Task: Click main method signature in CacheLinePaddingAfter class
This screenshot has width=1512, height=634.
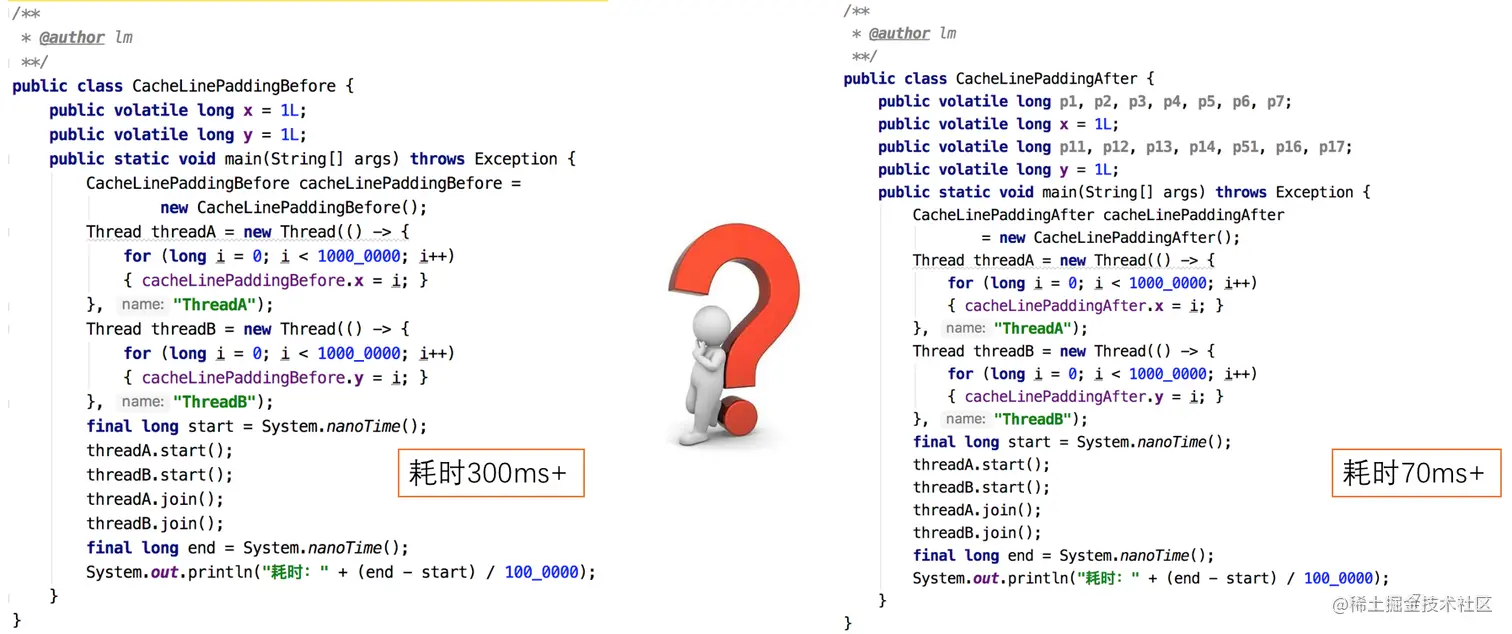Action: (1124, 192)
